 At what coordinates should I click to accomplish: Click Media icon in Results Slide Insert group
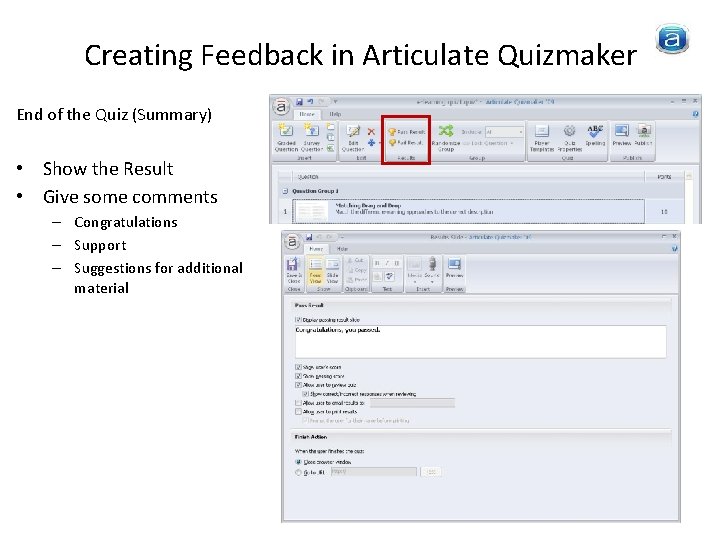[x=415, y=268]
